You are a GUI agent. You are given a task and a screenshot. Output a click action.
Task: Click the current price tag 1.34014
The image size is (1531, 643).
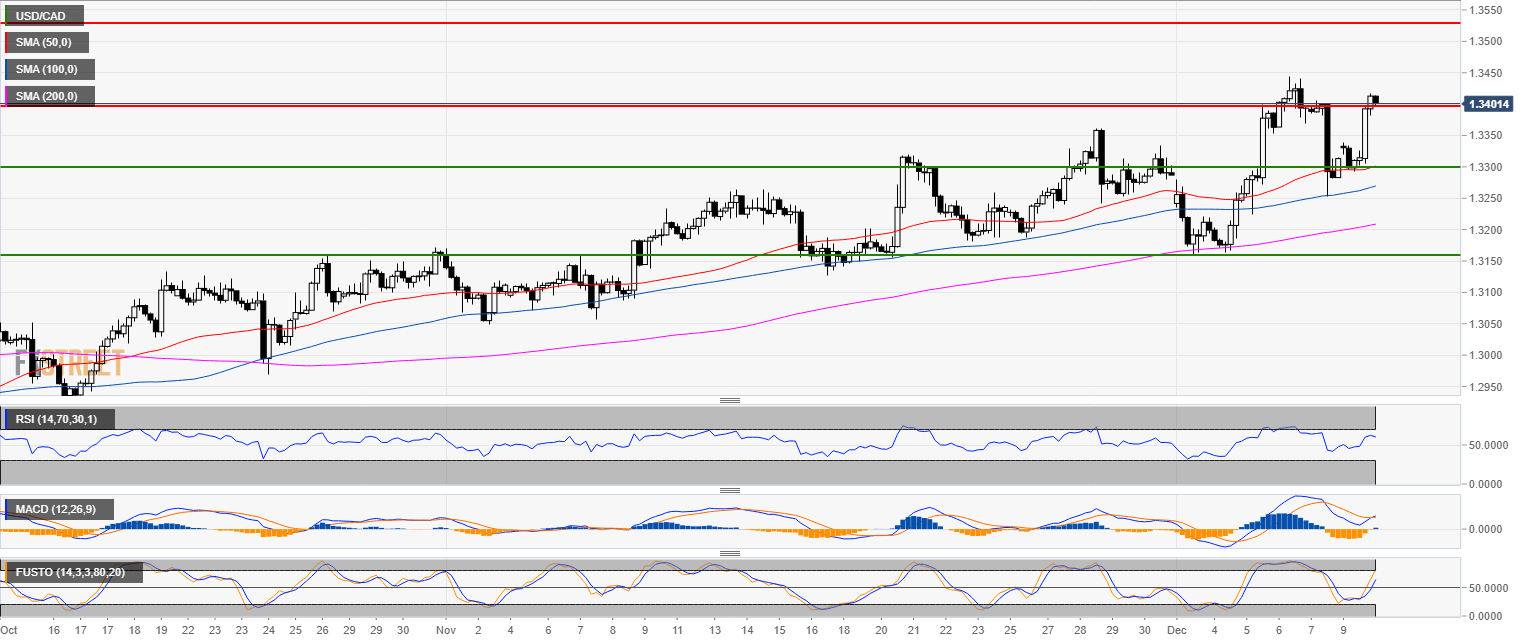tap(1489, 103)
